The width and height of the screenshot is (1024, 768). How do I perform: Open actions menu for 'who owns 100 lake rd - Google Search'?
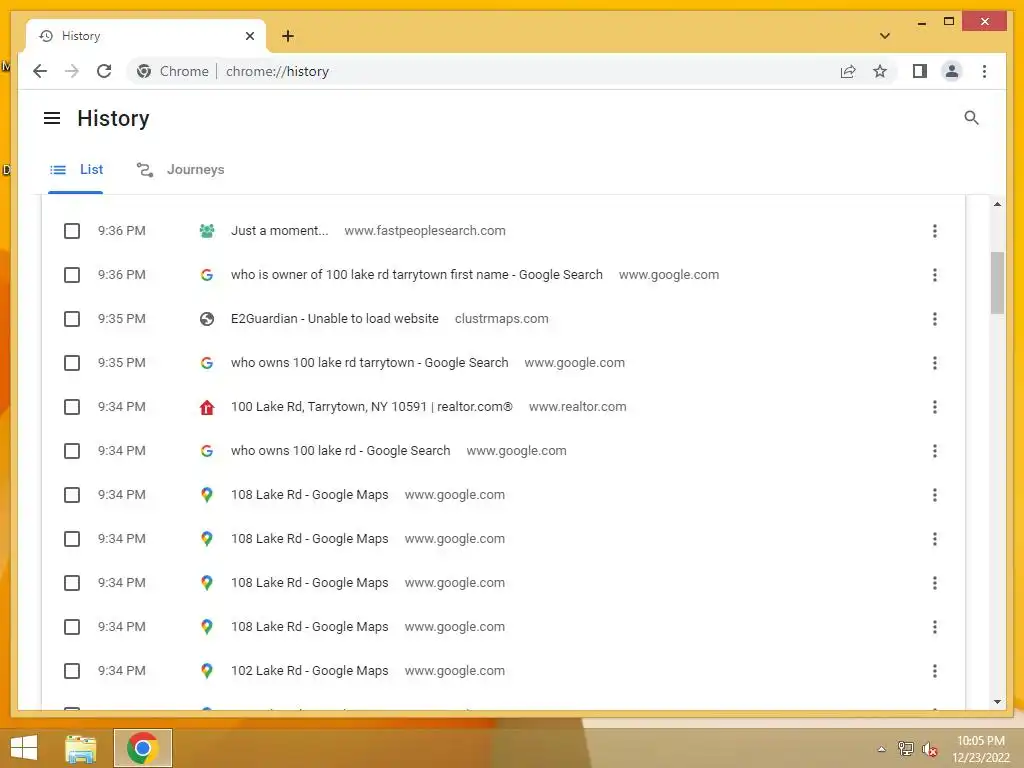(935, 451)
